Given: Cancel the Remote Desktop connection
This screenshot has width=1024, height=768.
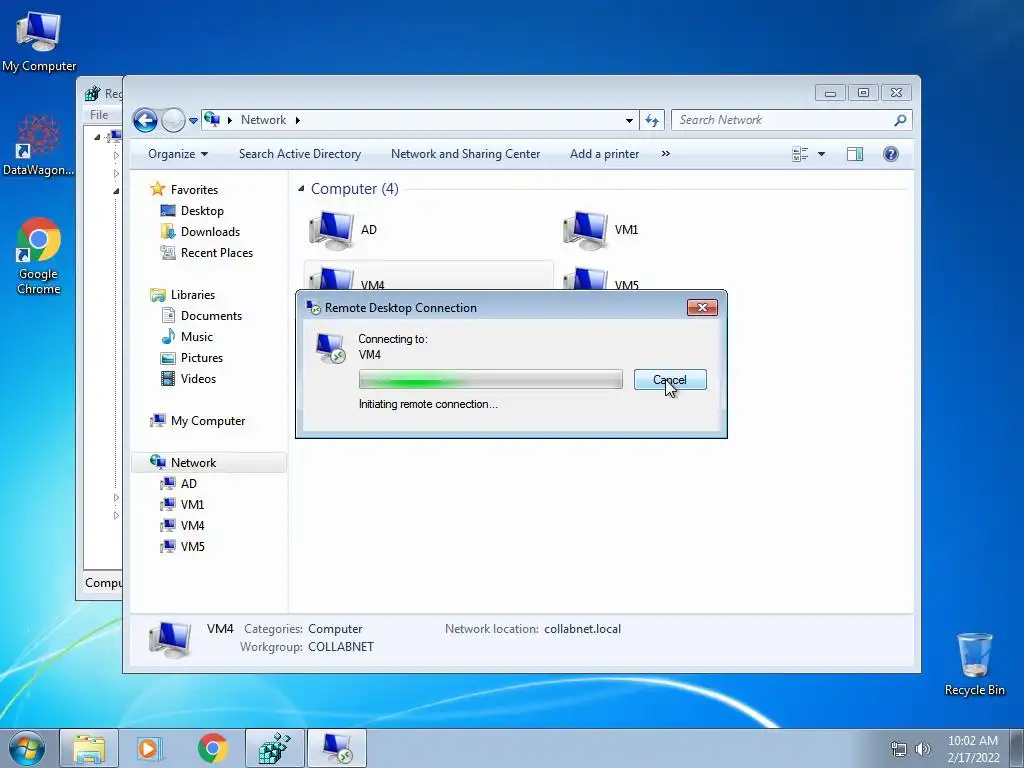Looking at the screenshot, I should pyautogui.click(x=670, y=379).
